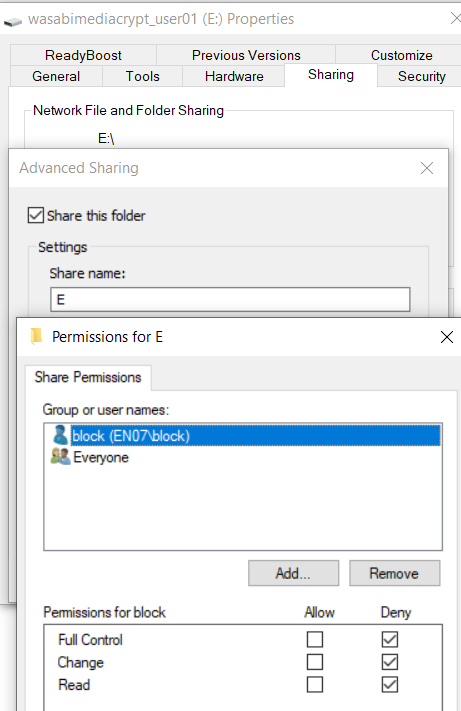The image size is (461, 711).
Task: Open the Share Permissions tab
Action: coord(88,377)
